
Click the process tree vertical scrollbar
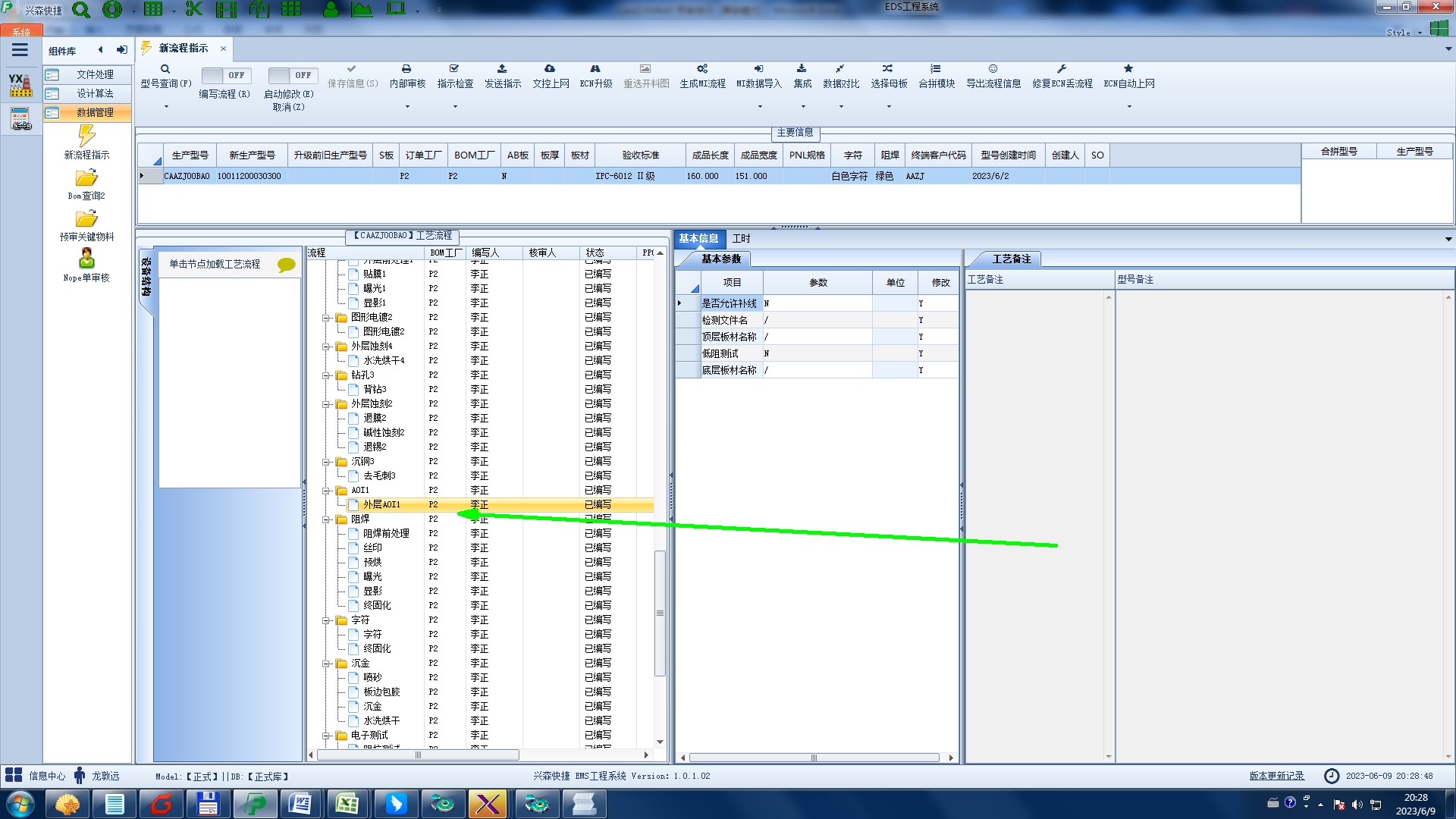pyautogui.click(x=660, y=613)
